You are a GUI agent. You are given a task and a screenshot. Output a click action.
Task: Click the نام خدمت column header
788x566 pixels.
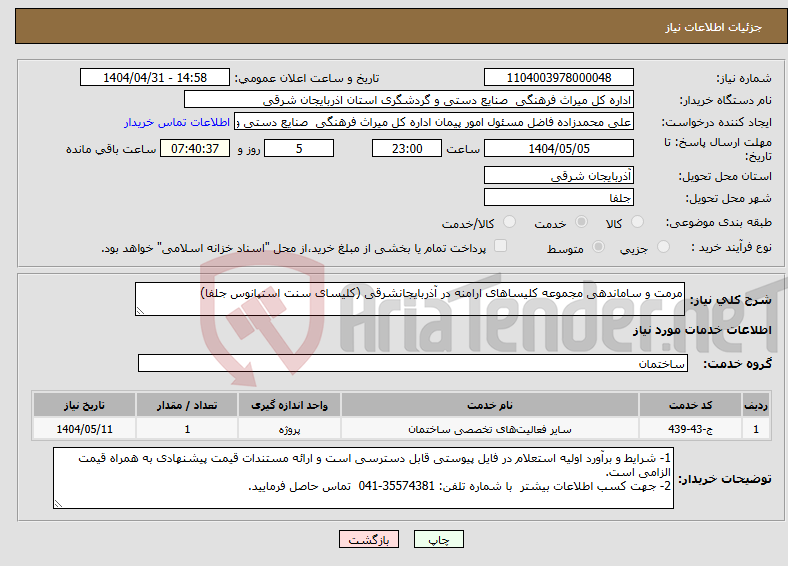(x=490, y=405)
